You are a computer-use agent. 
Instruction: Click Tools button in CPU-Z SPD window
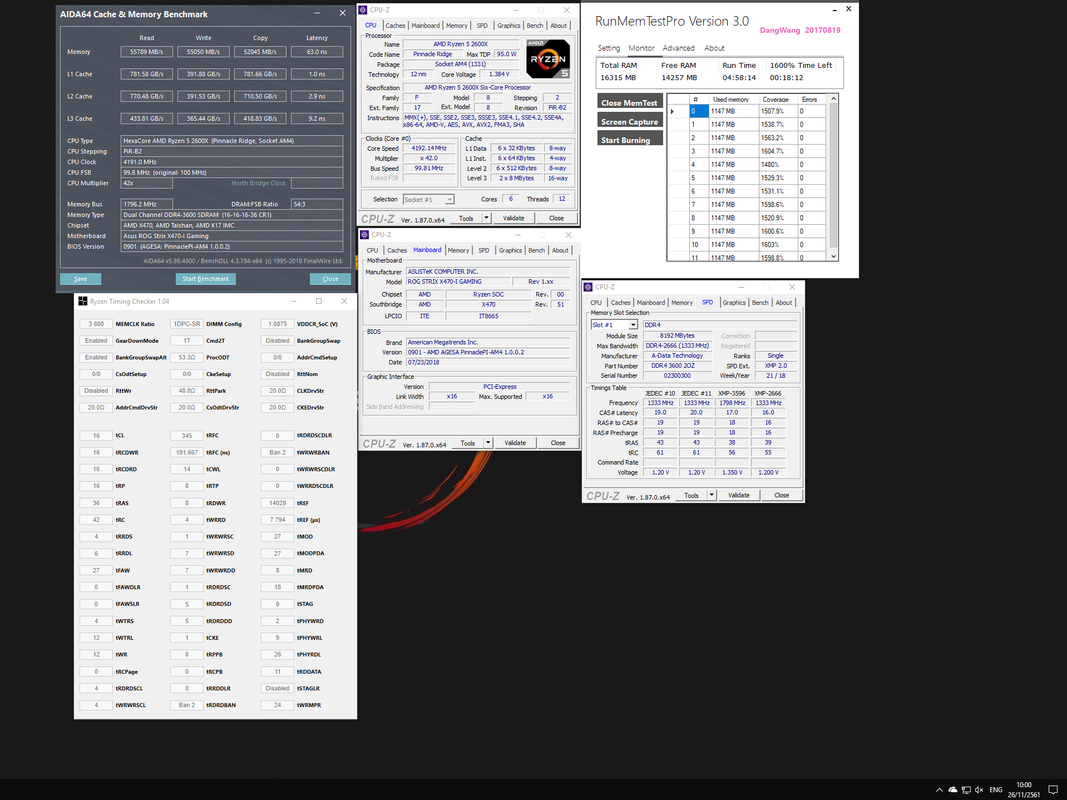point(691,495)
